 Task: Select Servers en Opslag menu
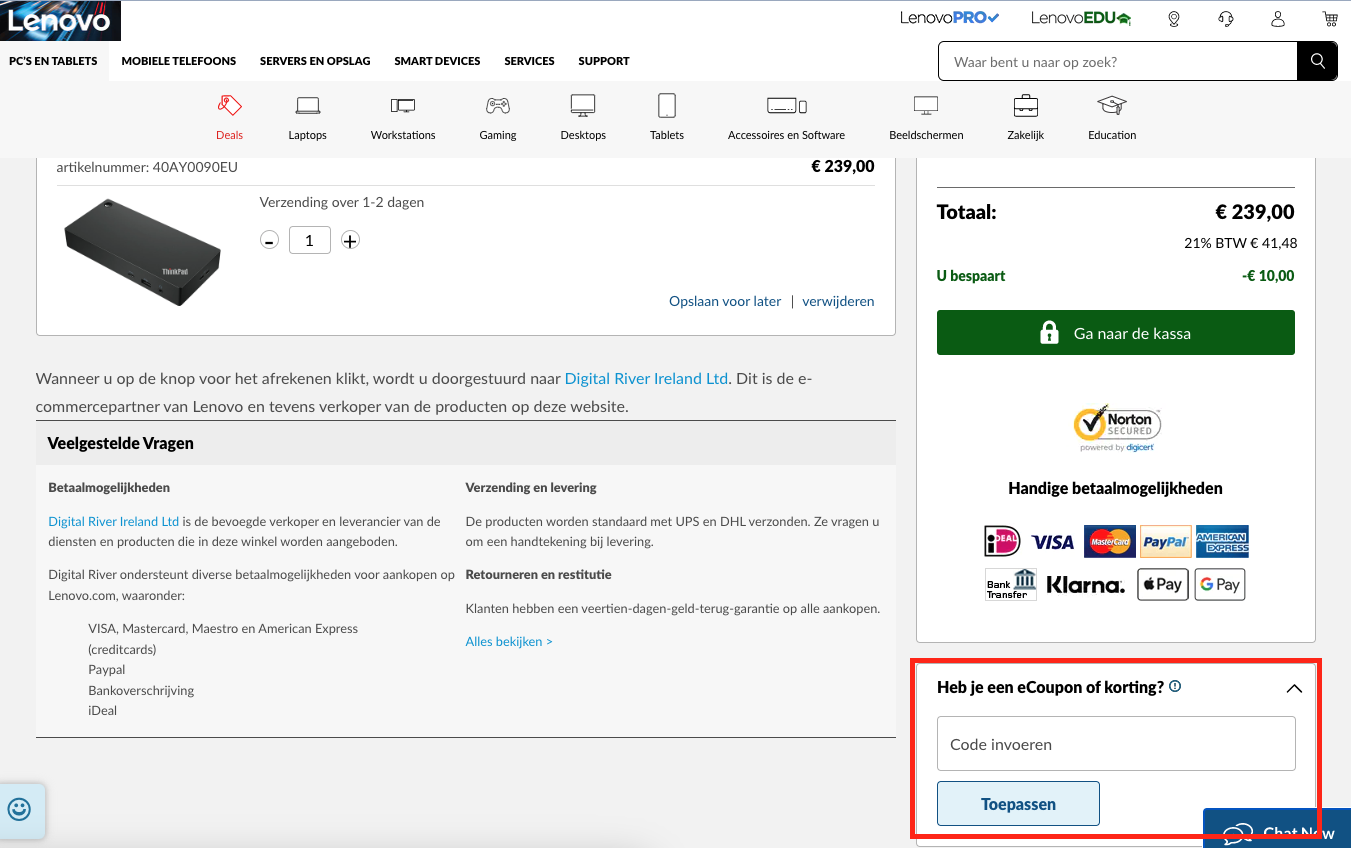point(315,61)
